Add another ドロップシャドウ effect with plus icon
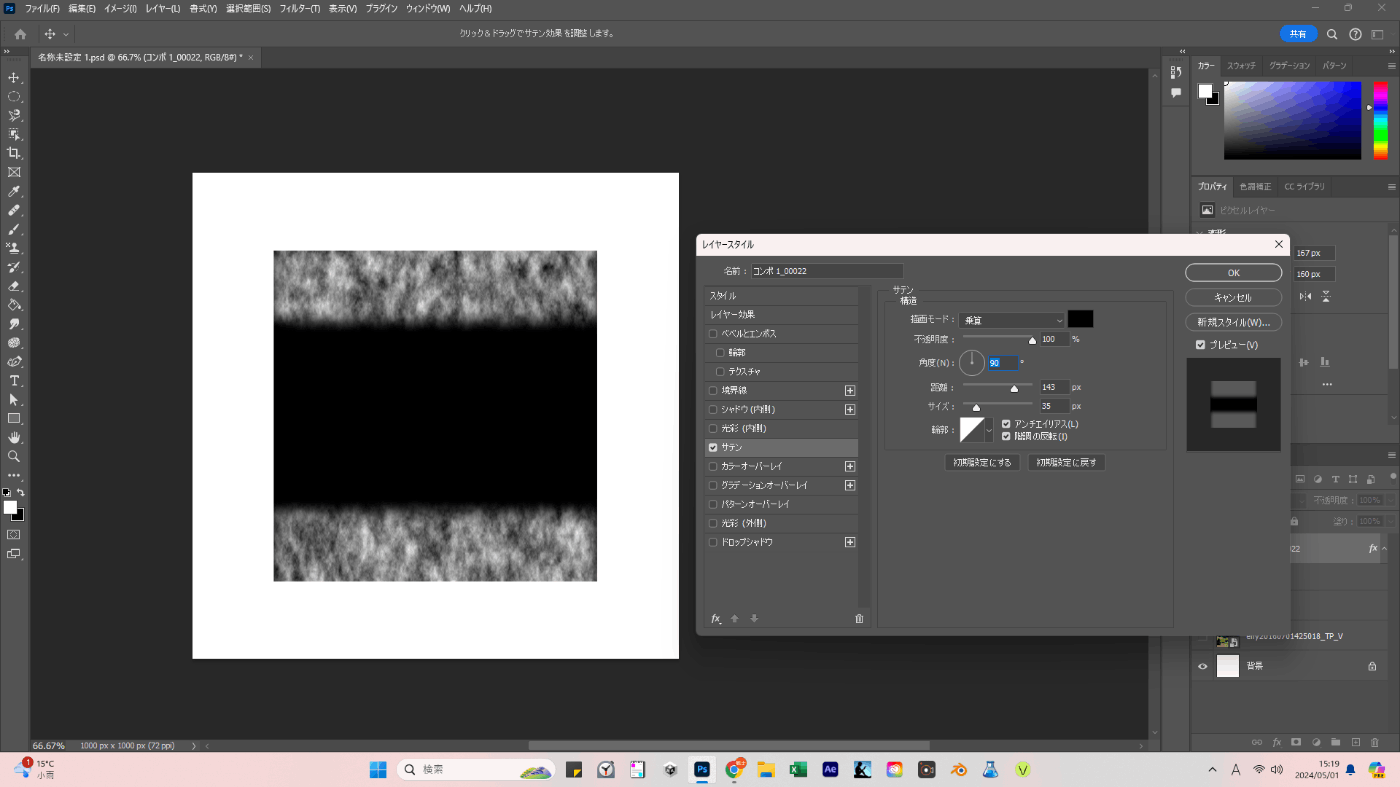This screenshot has height=787, width=1400. tap(850, 542)
